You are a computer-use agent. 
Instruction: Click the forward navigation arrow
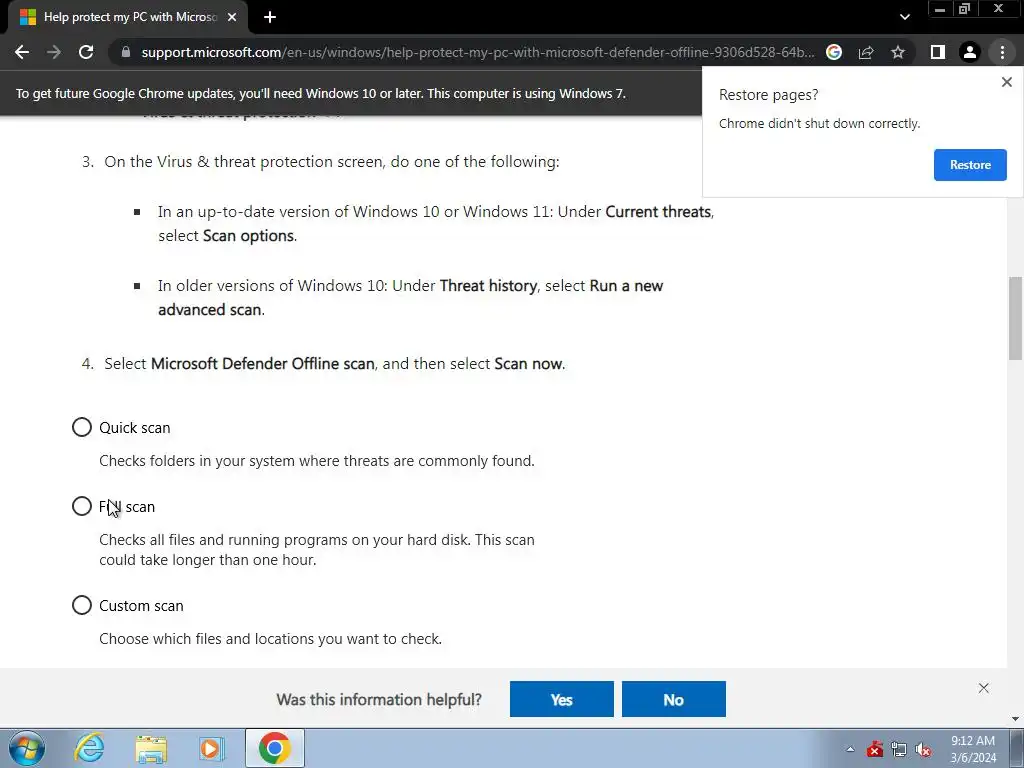[54, 52]
